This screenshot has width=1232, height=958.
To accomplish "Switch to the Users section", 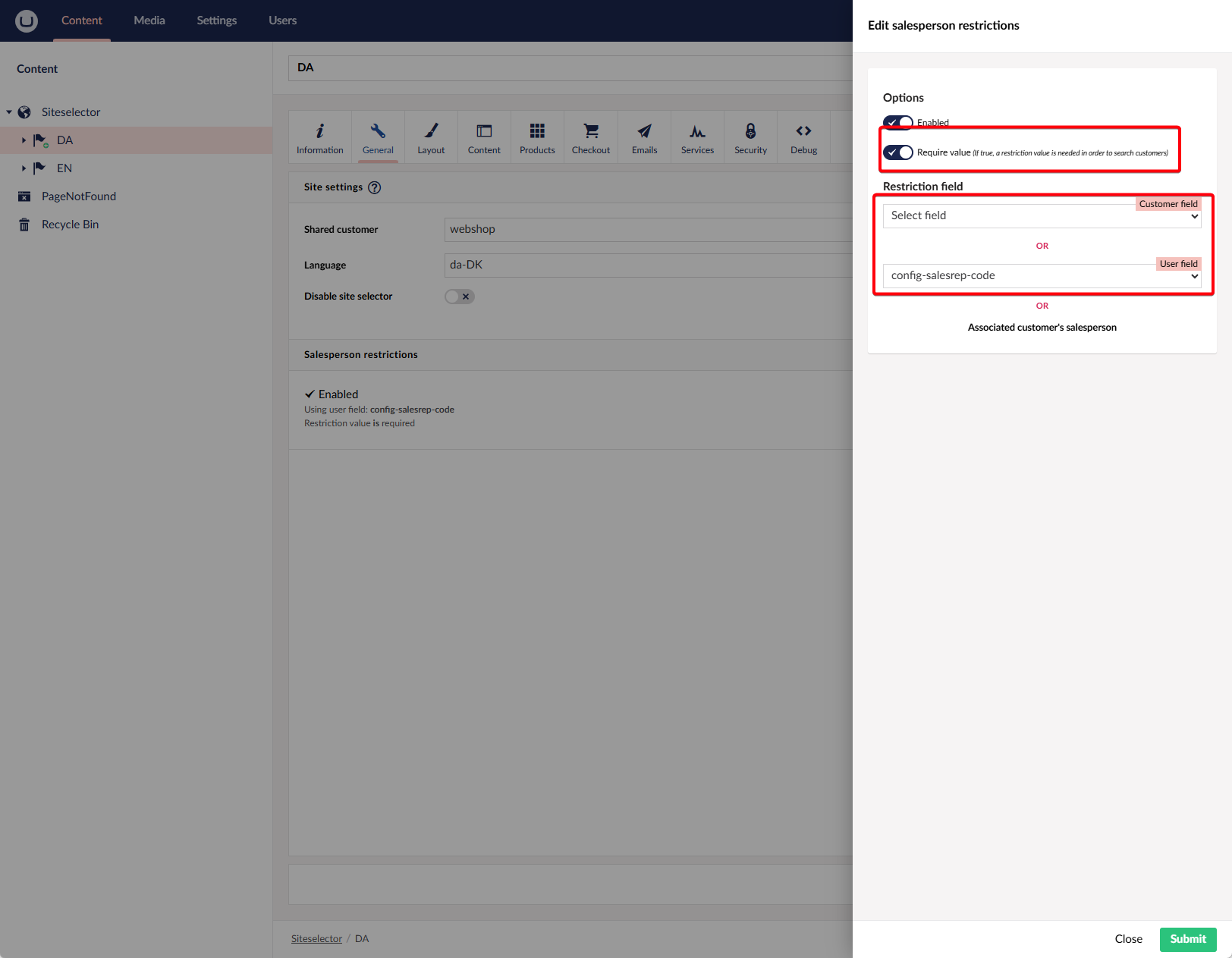I will point(282,20).
